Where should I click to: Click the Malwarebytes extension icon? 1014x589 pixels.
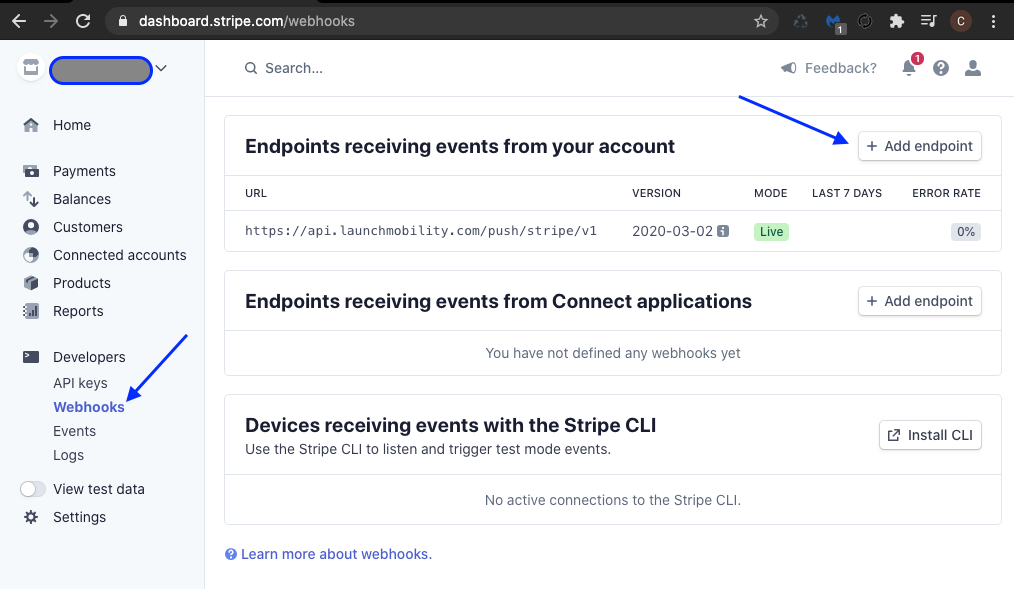[x=834, y=23]
